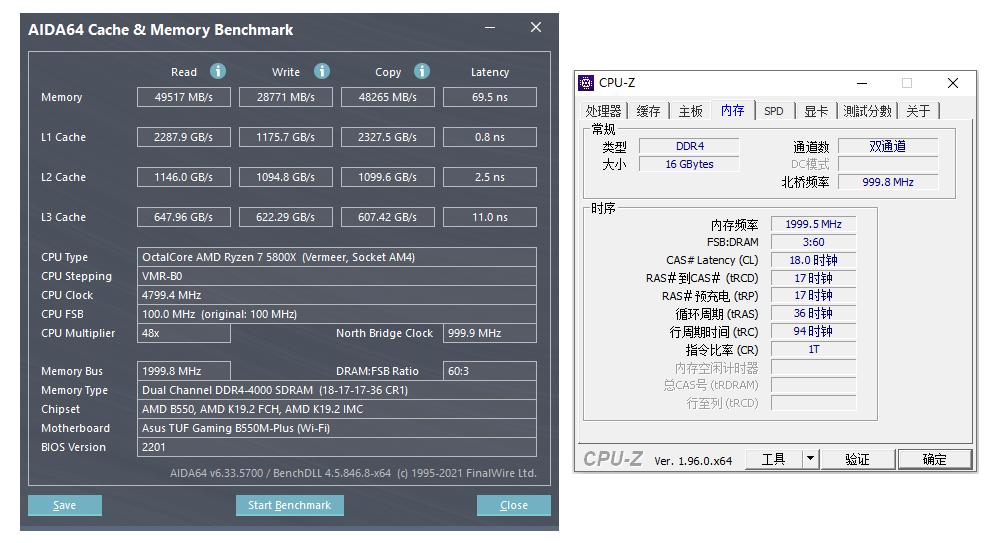The image size is (1000, 543).
Task: Close the CPU-Z window with X
Action: [953, 83]
